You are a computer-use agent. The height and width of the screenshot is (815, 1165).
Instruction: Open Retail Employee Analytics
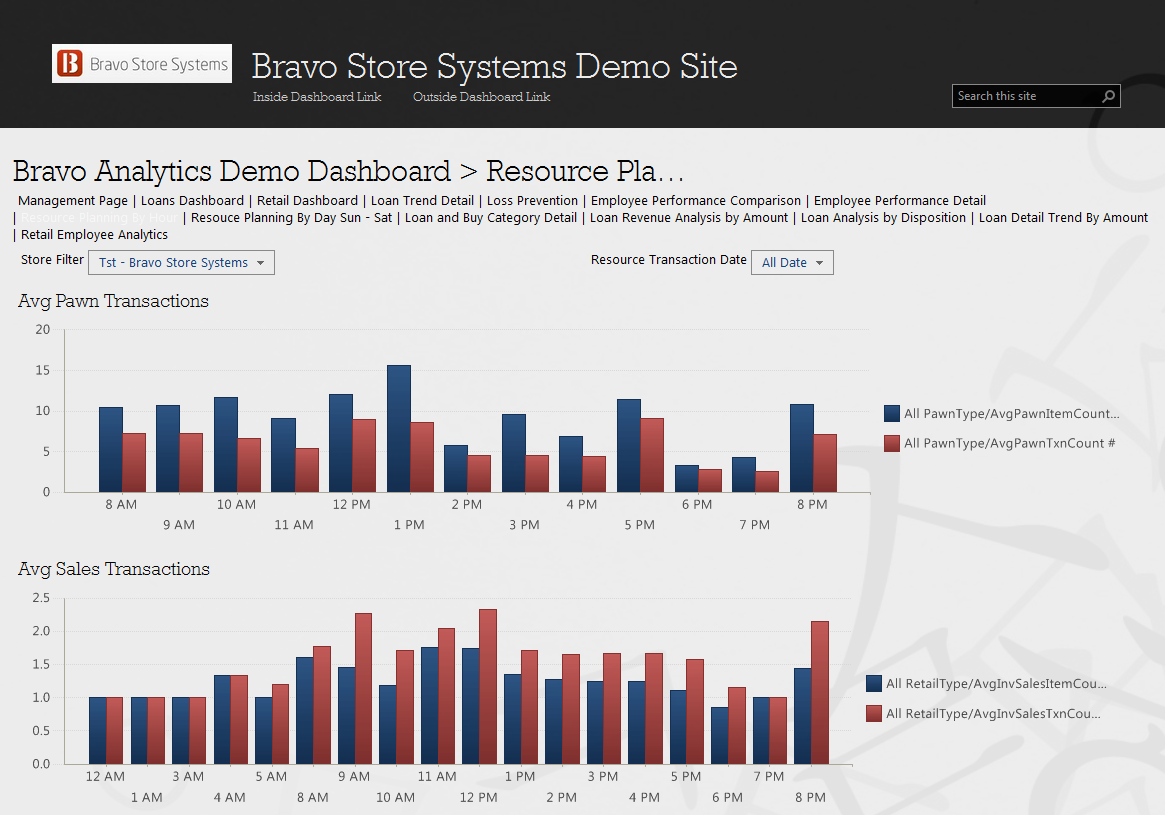[94, 235]
